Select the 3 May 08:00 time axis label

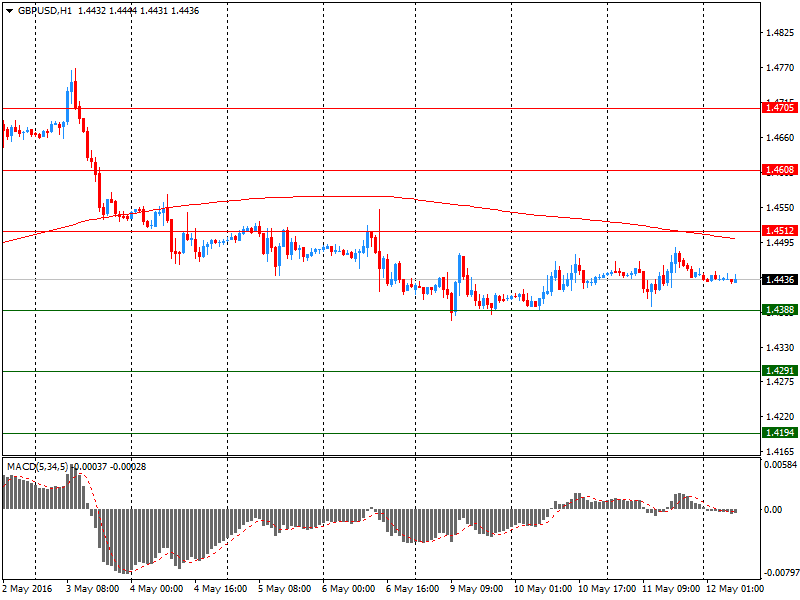click(92, 589)
